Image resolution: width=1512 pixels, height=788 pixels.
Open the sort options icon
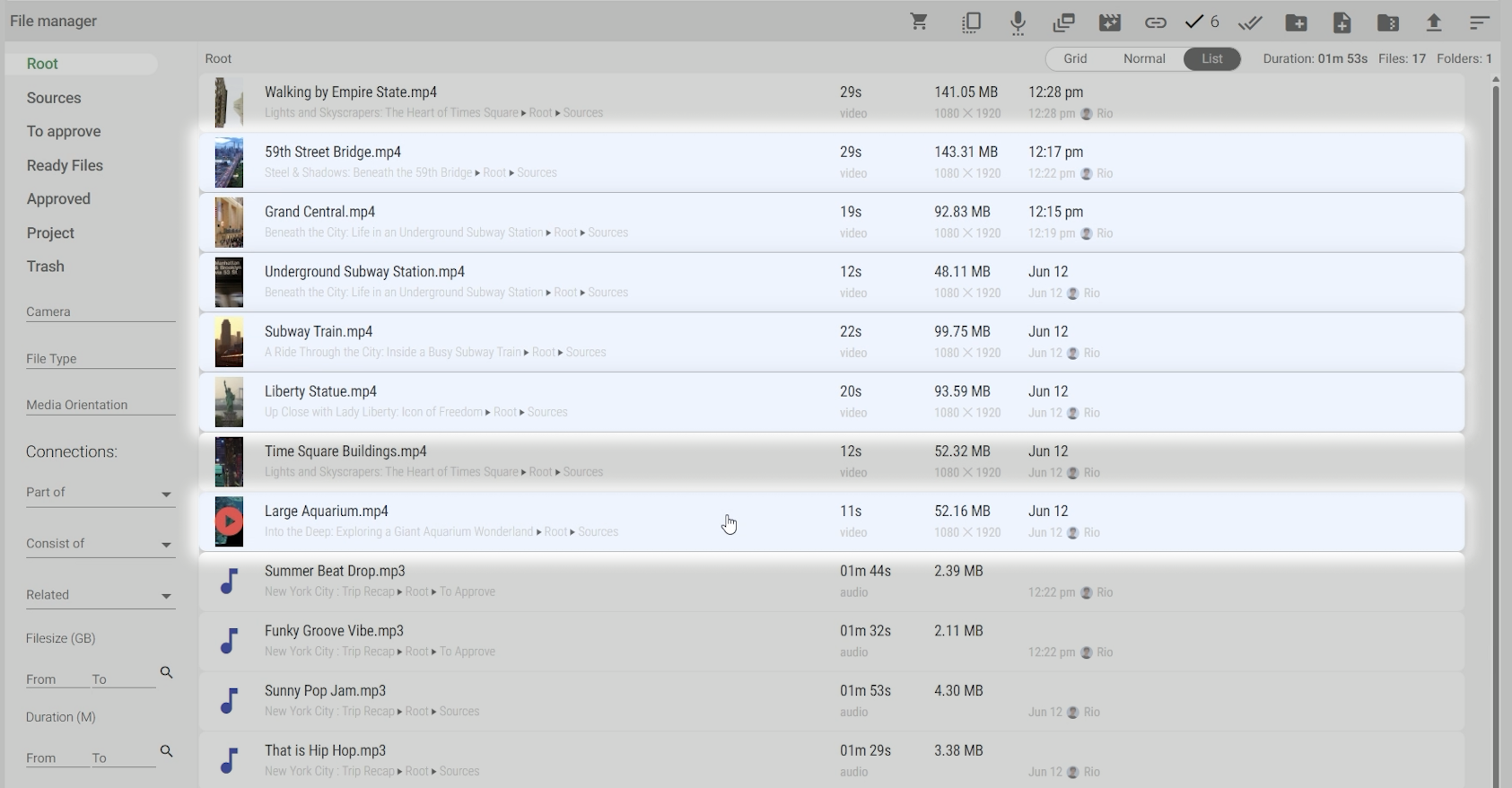(1480, 22)
